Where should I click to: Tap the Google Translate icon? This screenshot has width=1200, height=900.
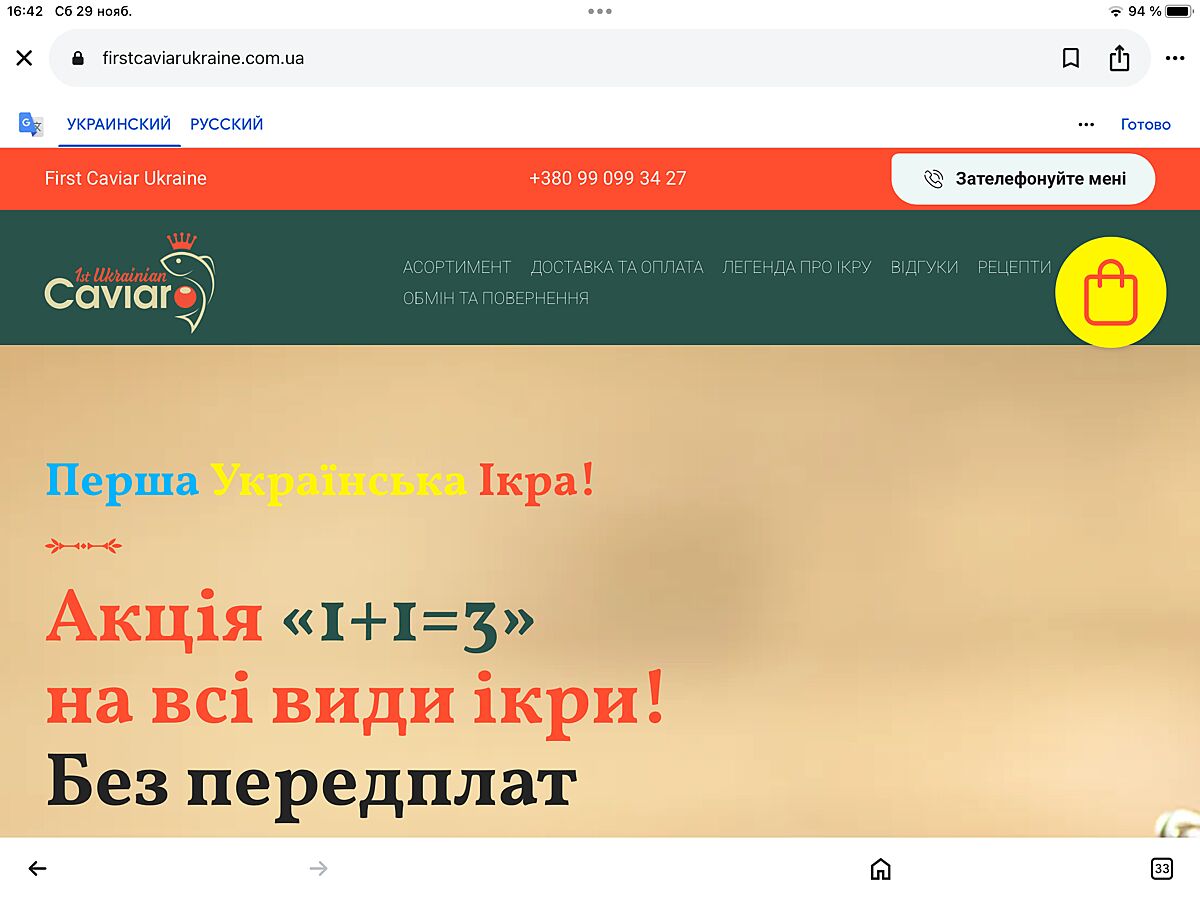click(x=31, y=124)
